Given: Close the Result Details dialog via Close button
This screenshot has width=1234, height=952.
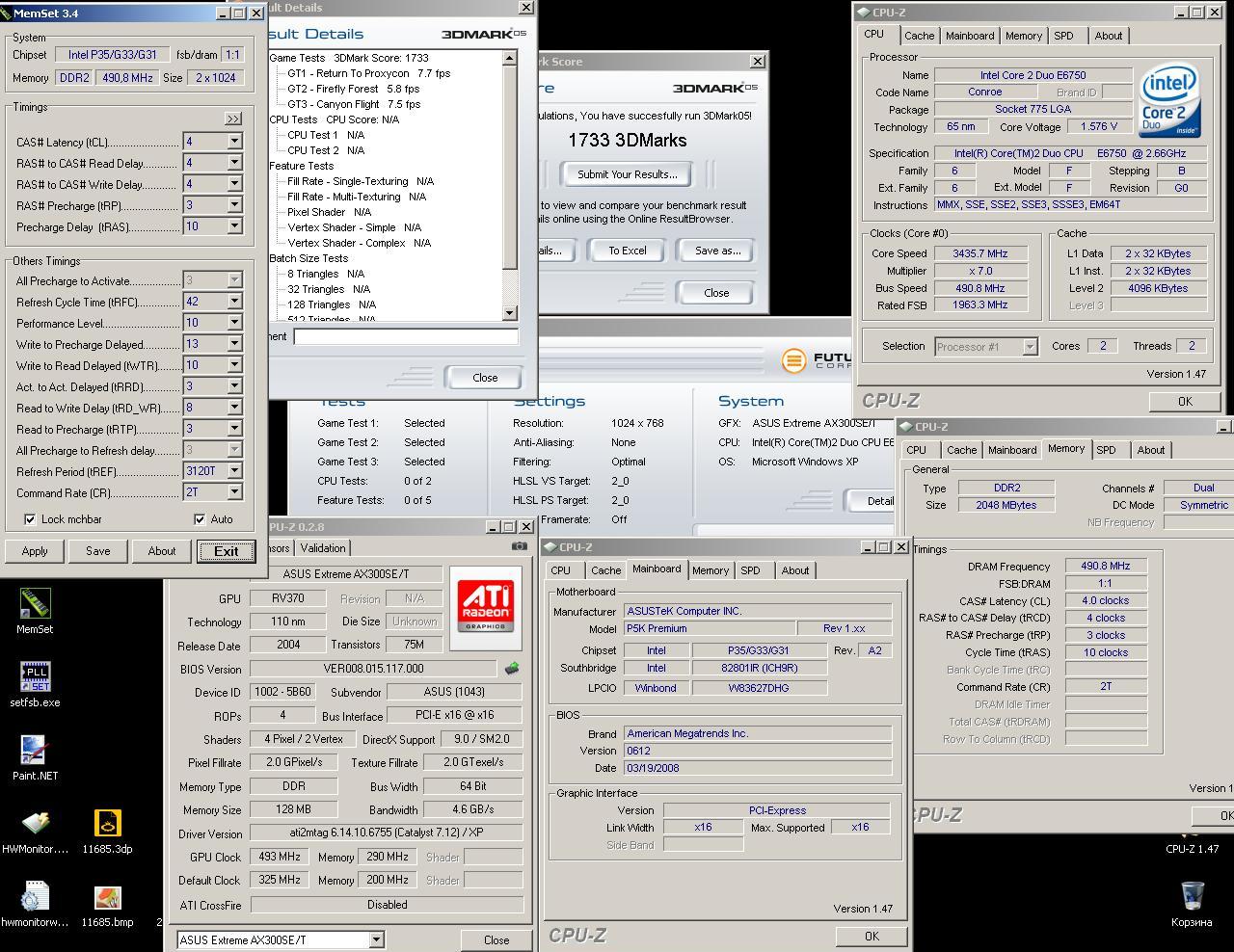Looking at the screenshot, I should click(485, 378).
